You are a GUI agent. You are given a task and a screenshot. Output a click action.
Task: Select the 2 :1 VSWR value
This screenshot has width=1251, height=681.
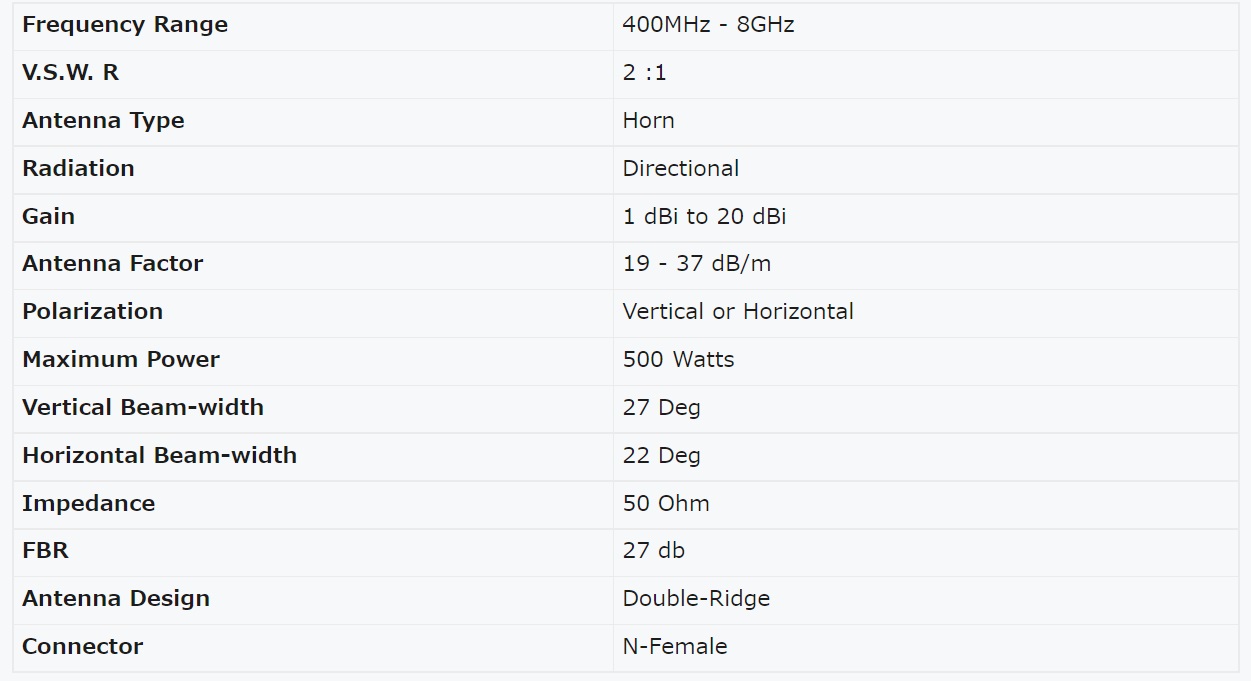644,73
